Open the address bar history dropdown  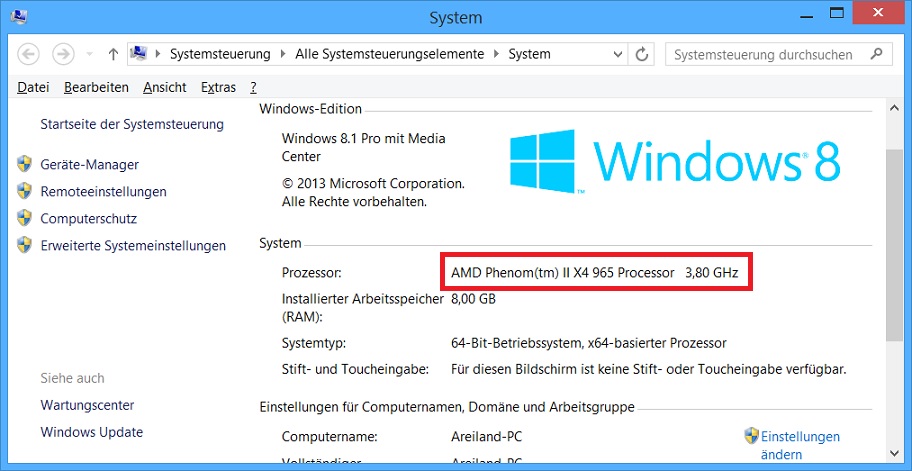click(x=618, y=55)
